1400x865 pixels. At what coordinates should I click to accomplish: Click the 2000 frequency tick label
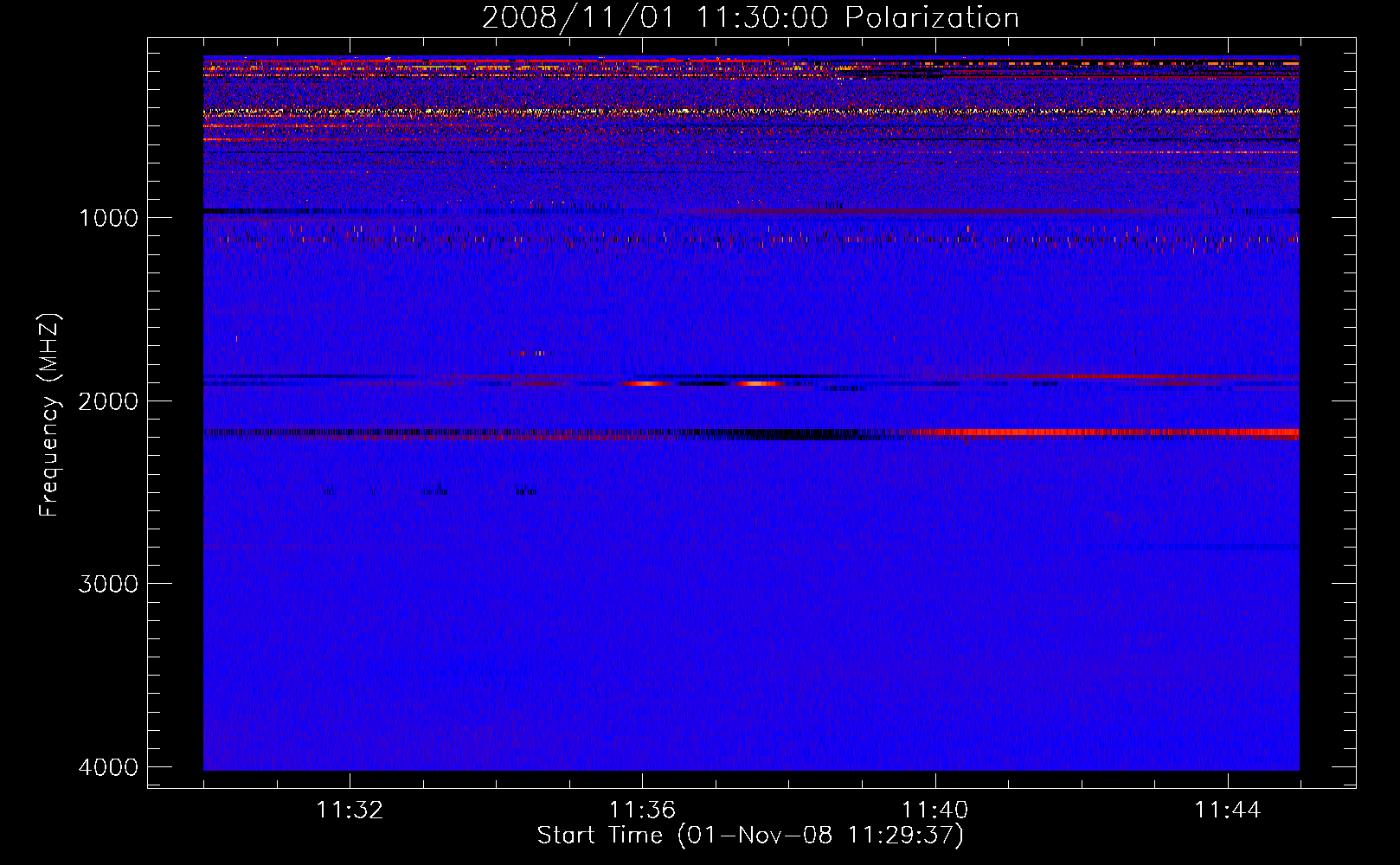point(108,400)
